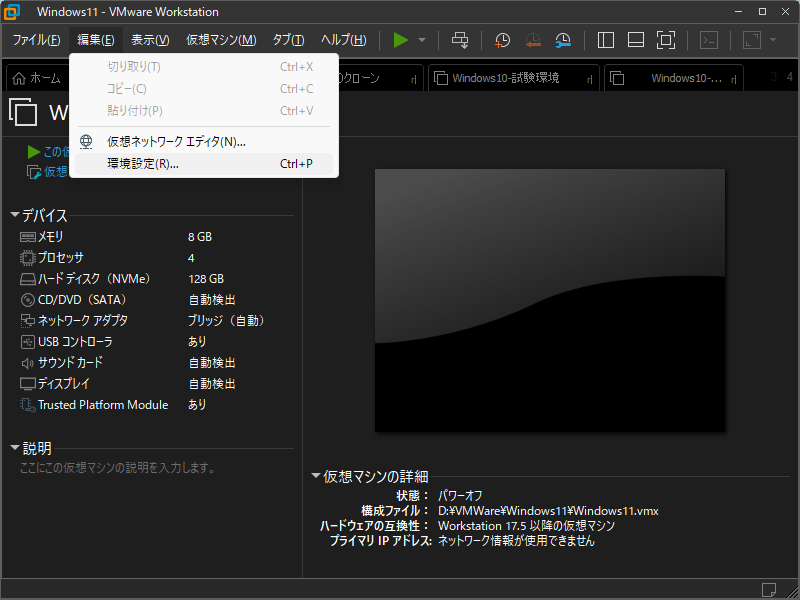Enter full screen mode icon

[x=666, y=40]
